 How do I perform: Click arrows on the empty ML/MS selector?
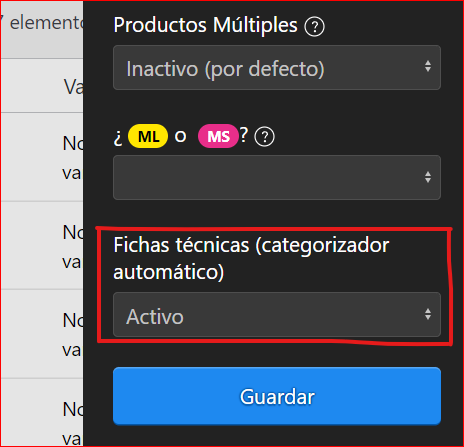pos(428,177)
